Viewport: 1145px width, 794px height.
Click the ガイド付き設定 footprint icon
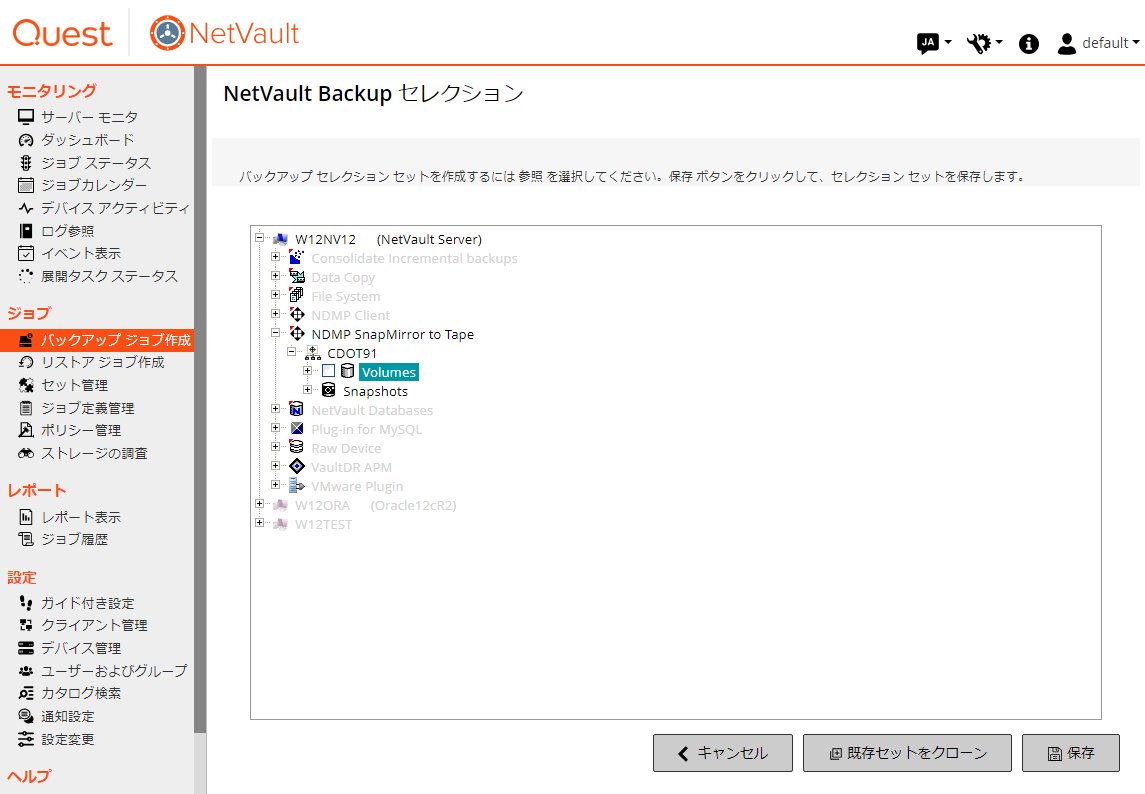[x=26, y=603]
